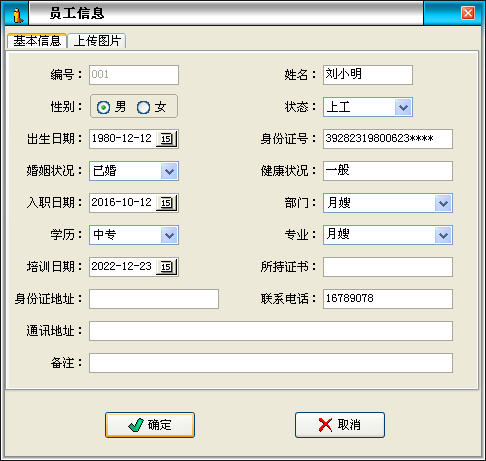
Task: Open the 学历 dropdown list
Action: 169,235
